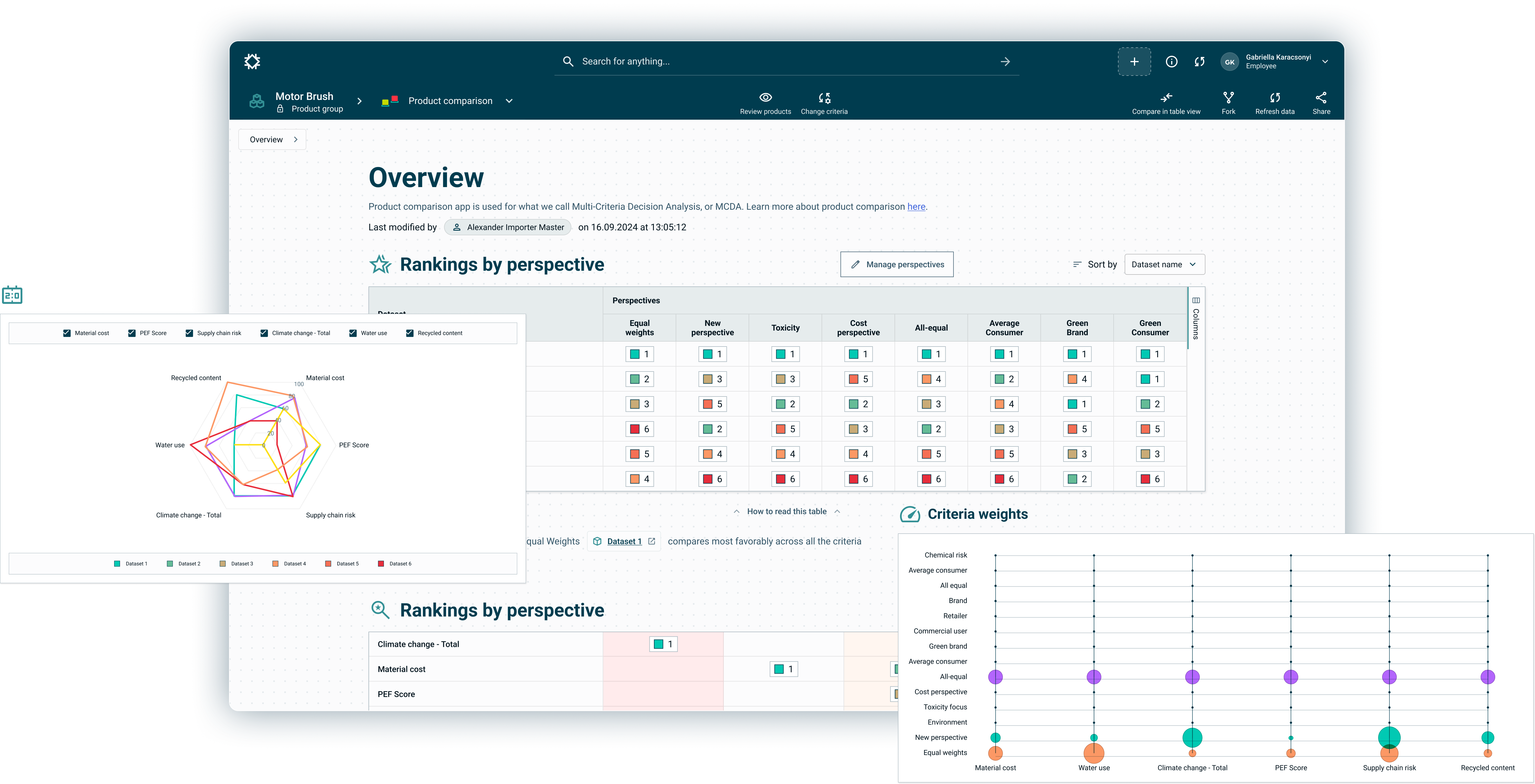The height and width of the screenshot is (784, 1535).
Task: Uncheck the PEF Score checkbox
Action: [x=132, y=333]
